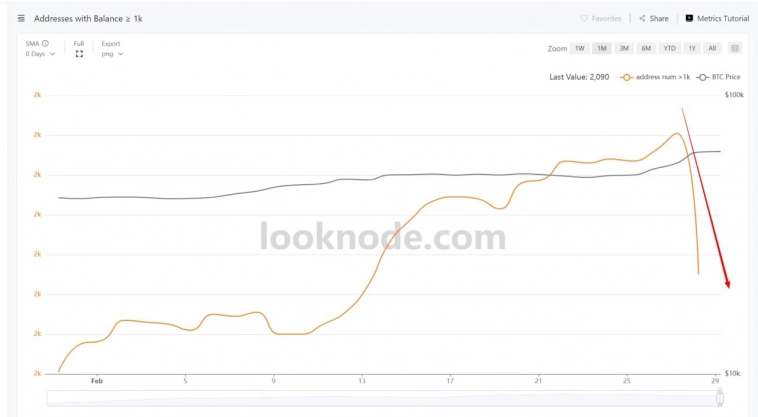Show All time zoom range
Viewport: 758px width, 417px height.
(x=712, y=48)
